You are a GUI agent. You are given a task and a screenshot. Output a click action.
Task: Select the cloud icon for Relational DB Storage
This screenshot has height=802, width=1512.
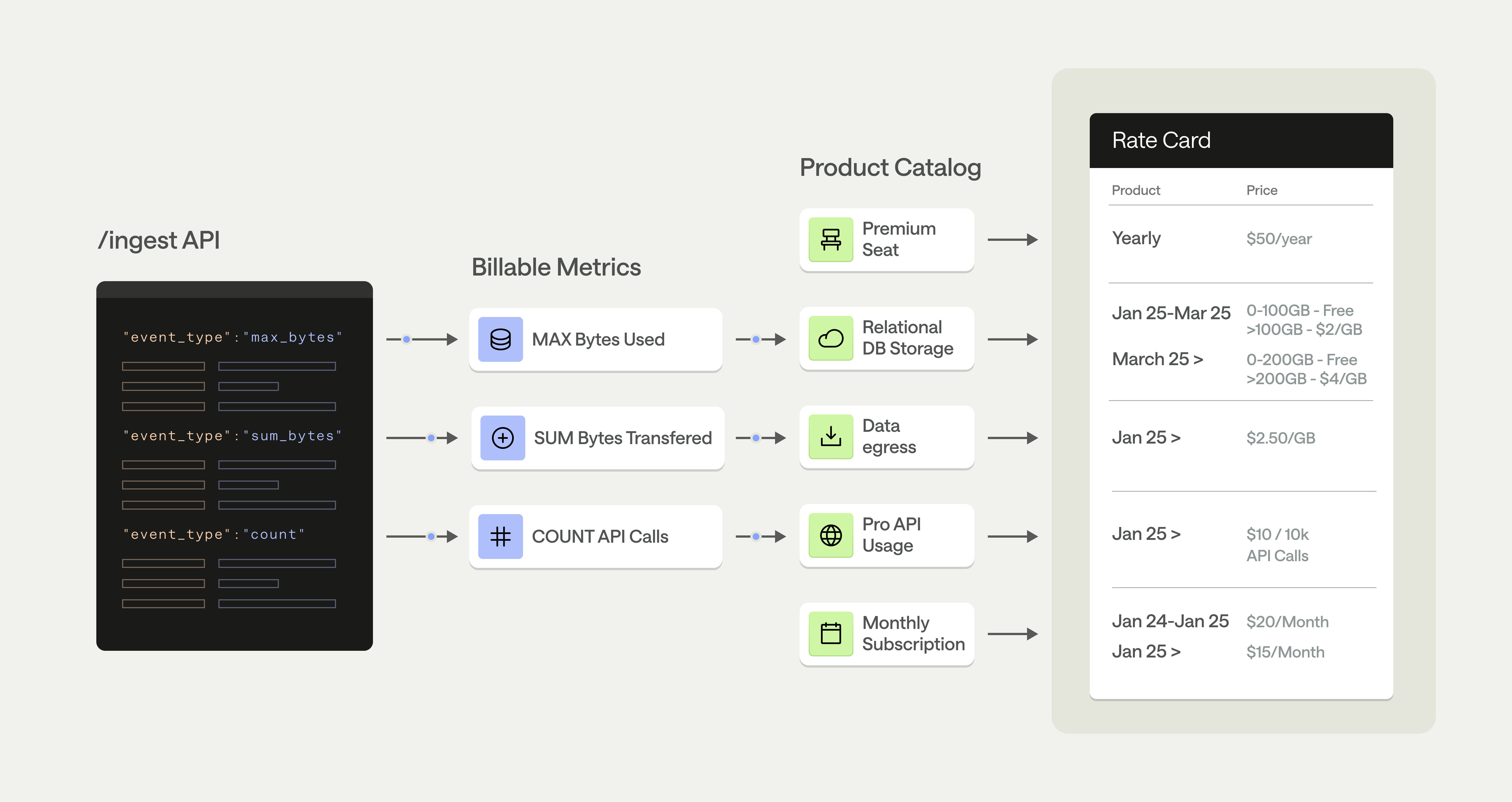point(830,338)
